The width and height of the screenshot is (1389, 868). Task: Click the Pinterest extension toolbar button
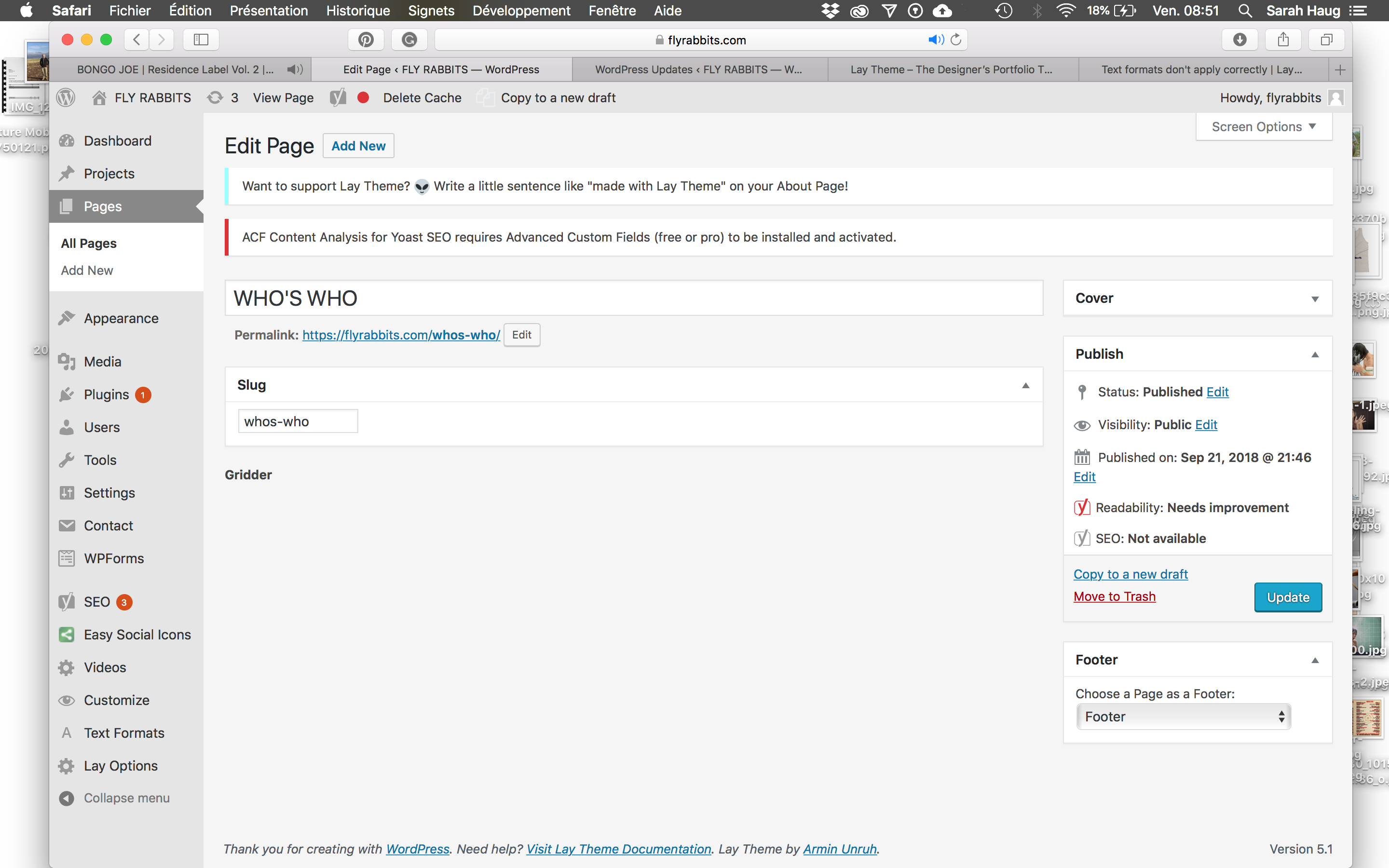point(366,40)
